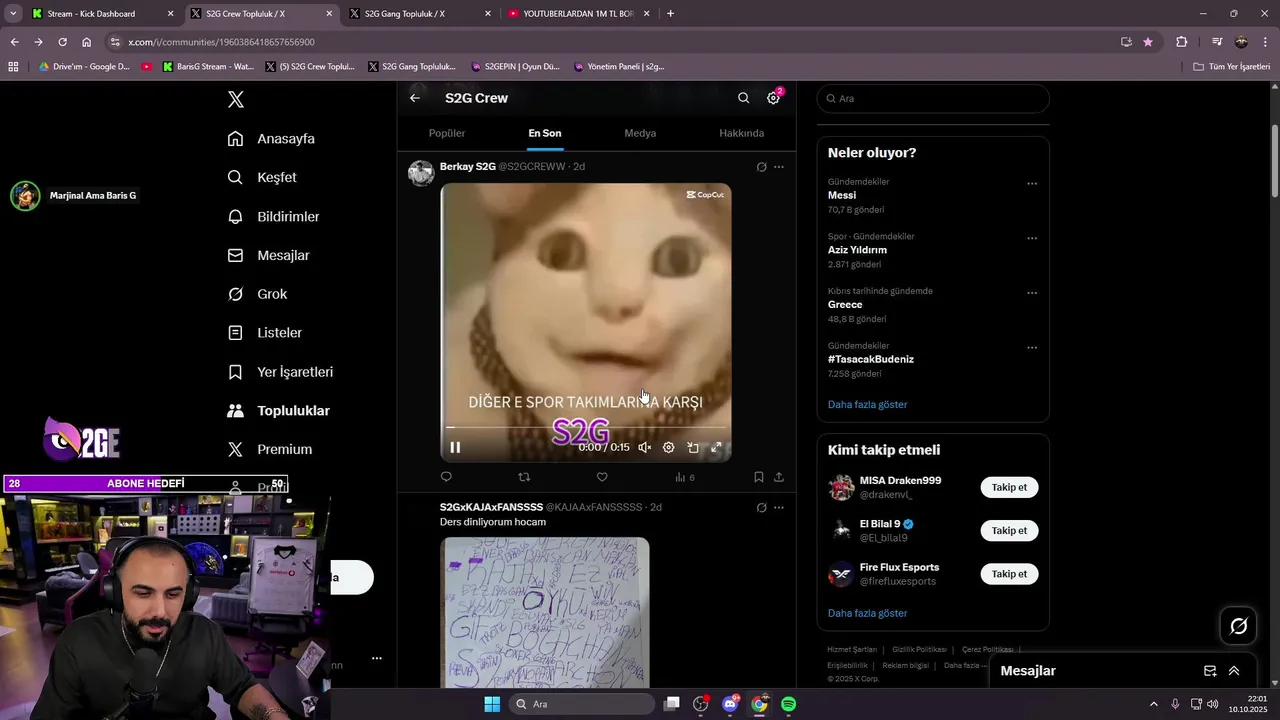Pause the video playback
This screenshot has width=1280, height=720.
[455, 448]
